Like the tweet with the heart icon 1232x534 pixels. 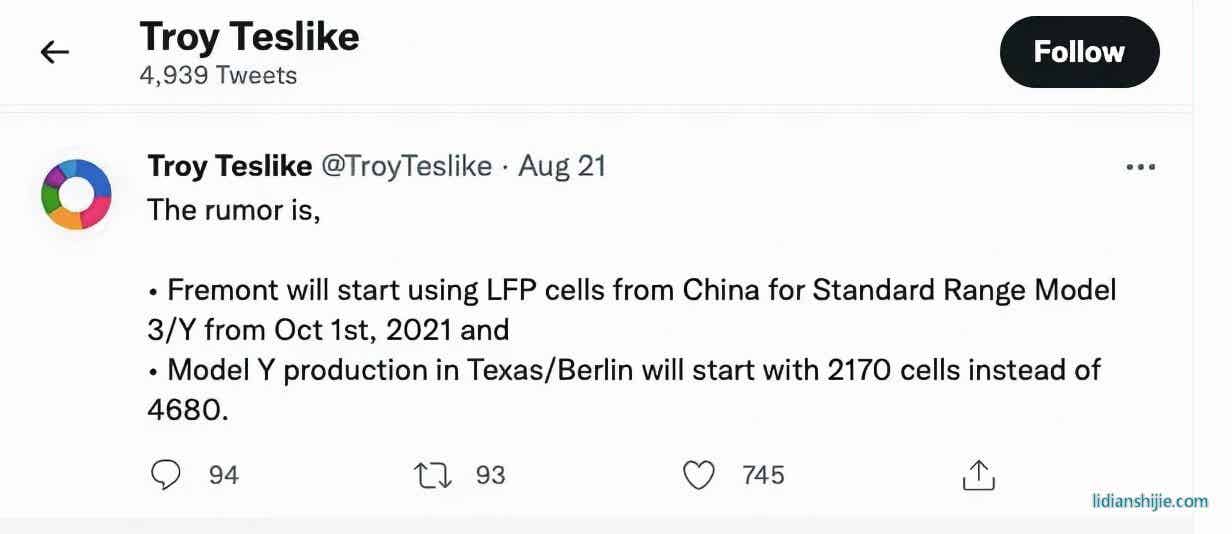click(x=698, y=475)
